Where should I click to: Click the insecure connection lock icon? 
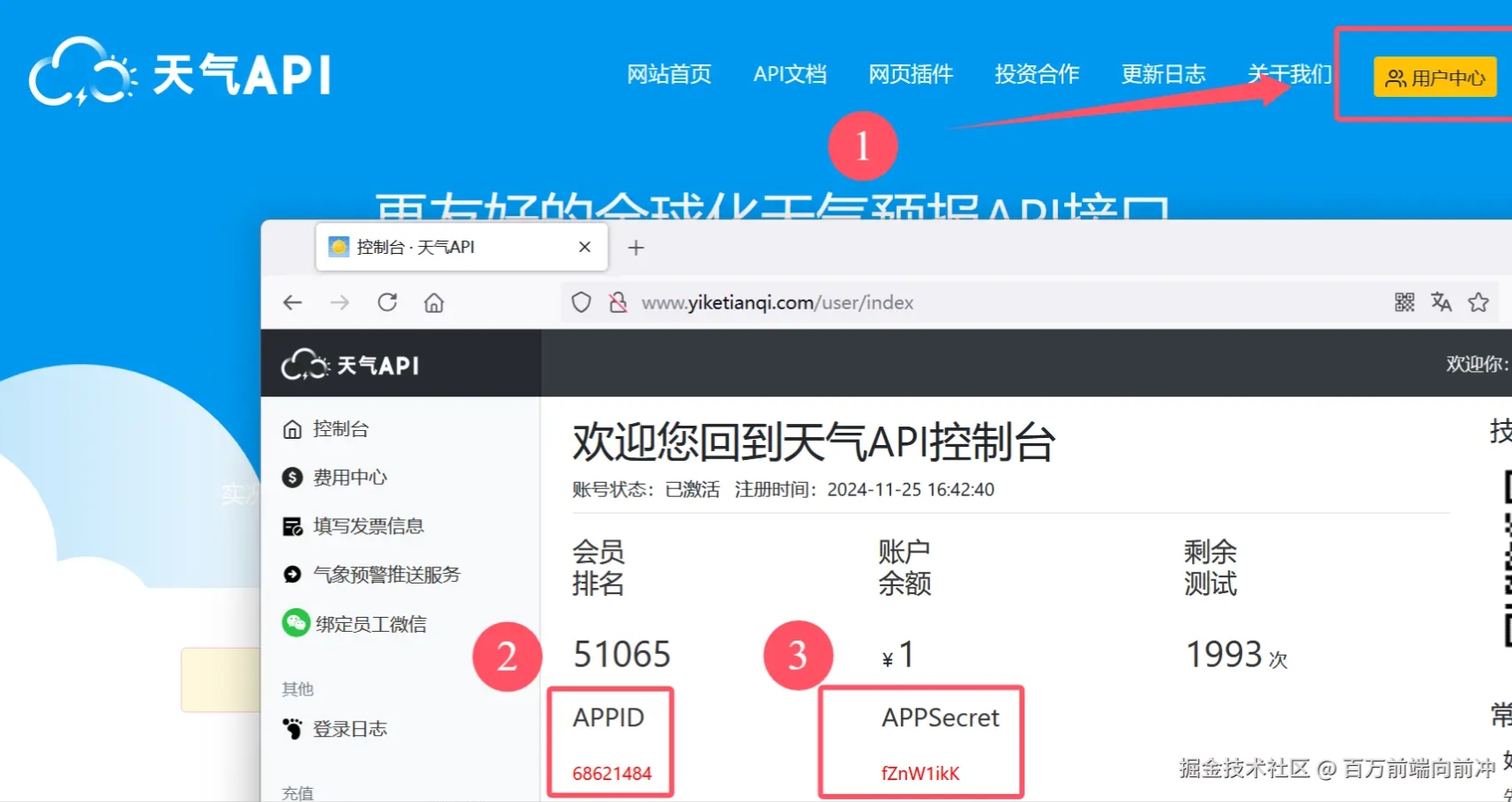tap(618, 302)
